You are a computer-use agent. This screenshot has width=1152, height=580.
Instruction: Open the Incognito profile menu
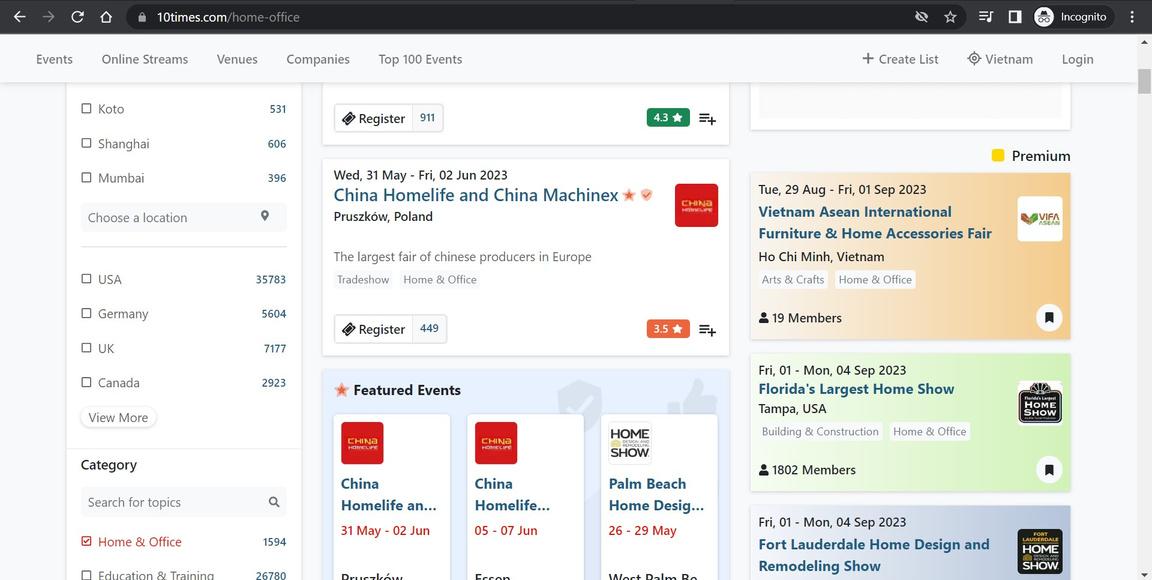[1073, 17]
